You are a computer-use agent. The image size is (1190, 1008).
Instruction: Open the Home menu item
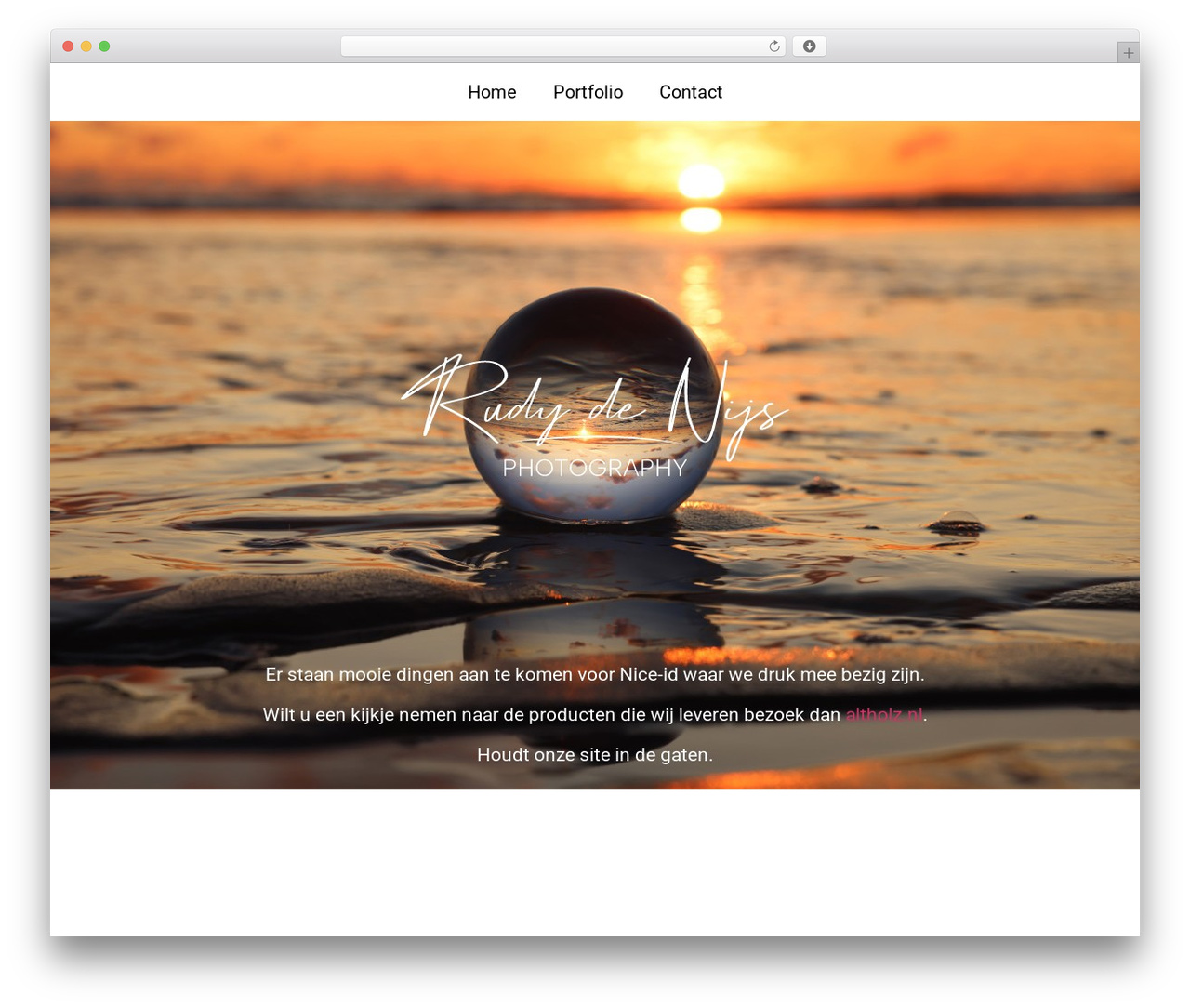tap(492, 92)
